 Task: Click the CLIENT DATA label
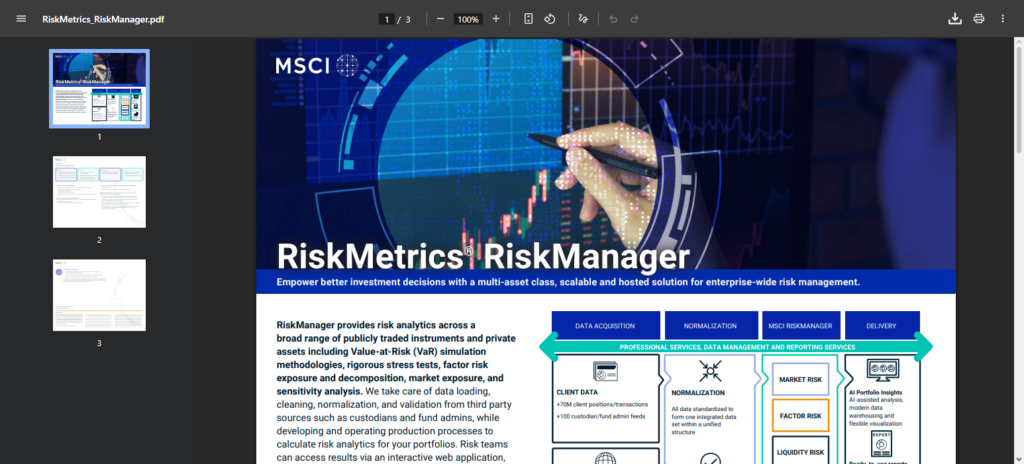click(x=577, y=393)
